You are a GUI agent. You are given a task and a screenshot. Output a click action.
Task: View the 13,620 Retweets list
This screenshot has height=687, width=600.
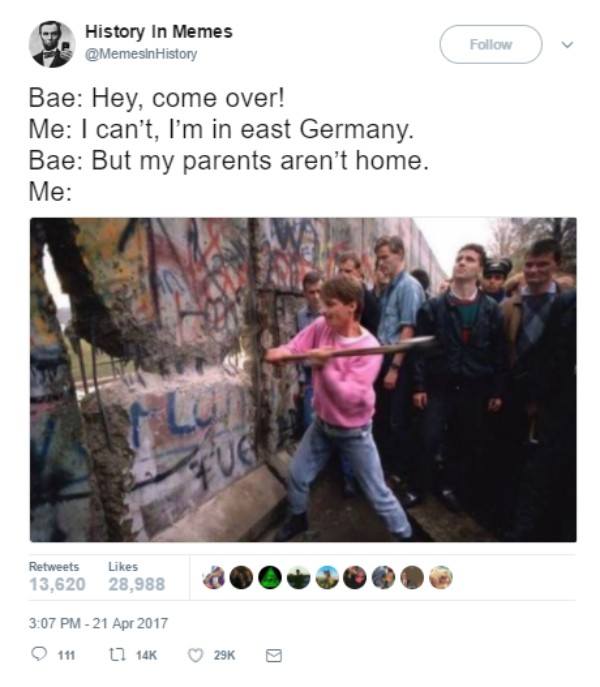[x=57, y=576]
